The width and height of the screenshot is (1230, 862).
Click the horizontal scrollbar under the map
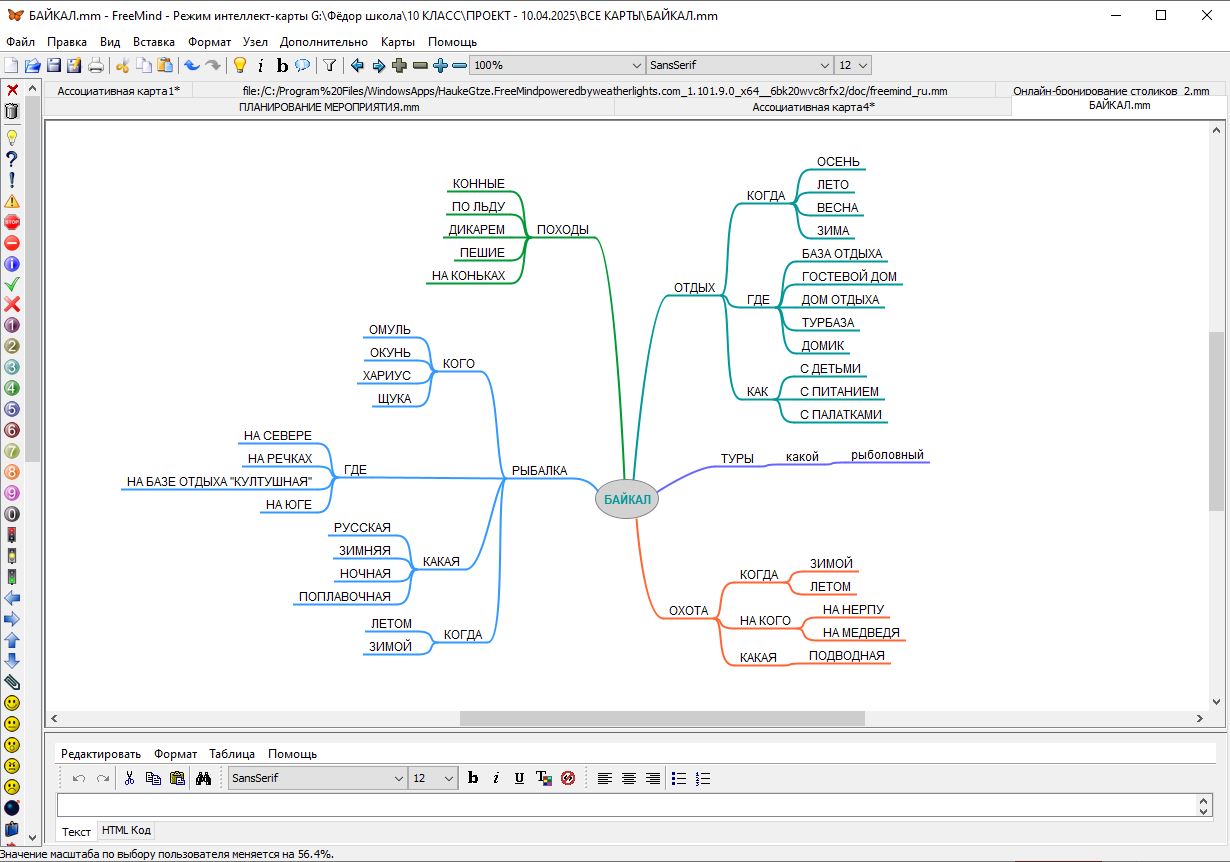pyautogui.click(x=661, y=718)
